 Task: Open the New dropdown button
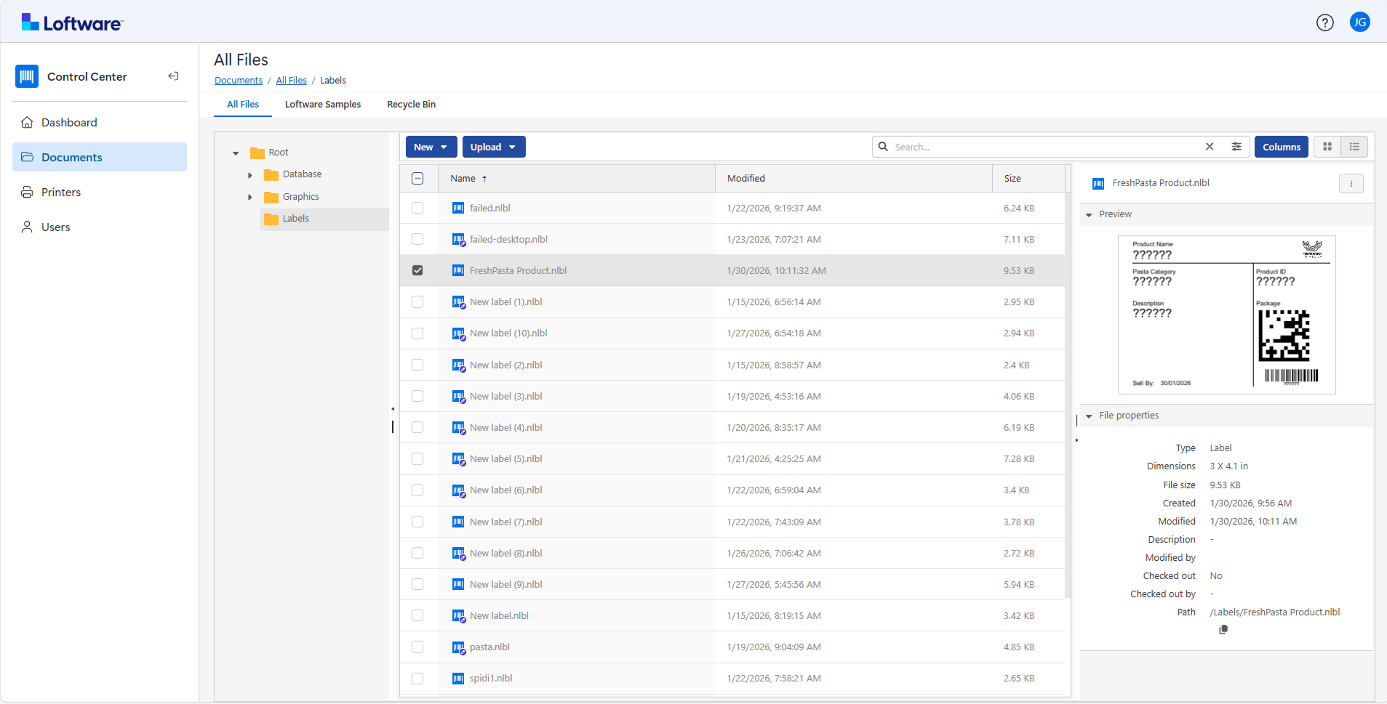tap(431, 147)
